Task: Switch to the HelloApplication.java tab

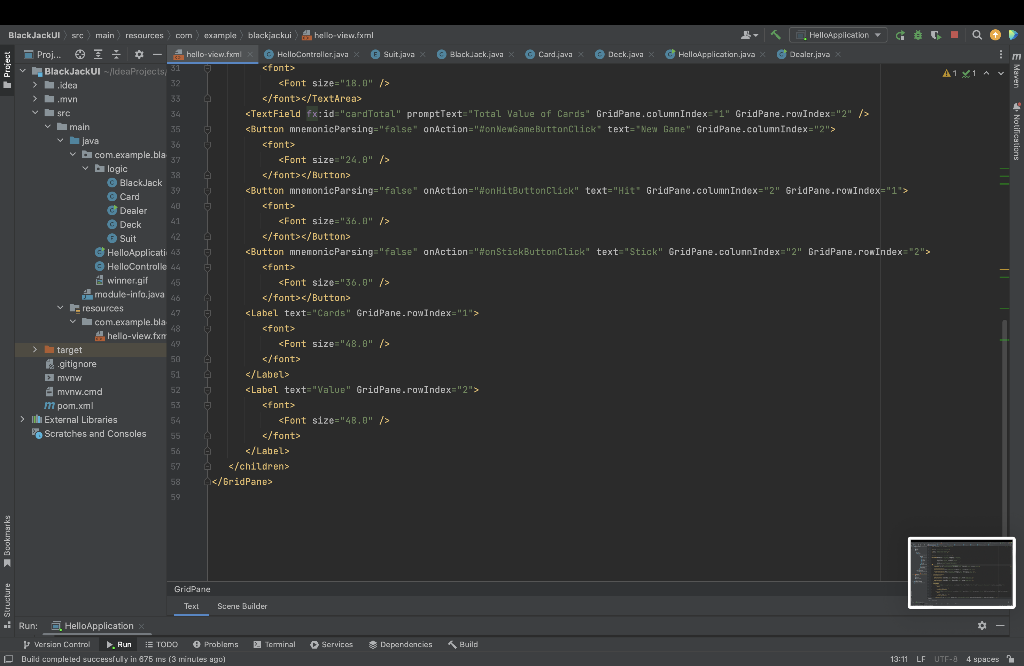Action: (716, 54)
